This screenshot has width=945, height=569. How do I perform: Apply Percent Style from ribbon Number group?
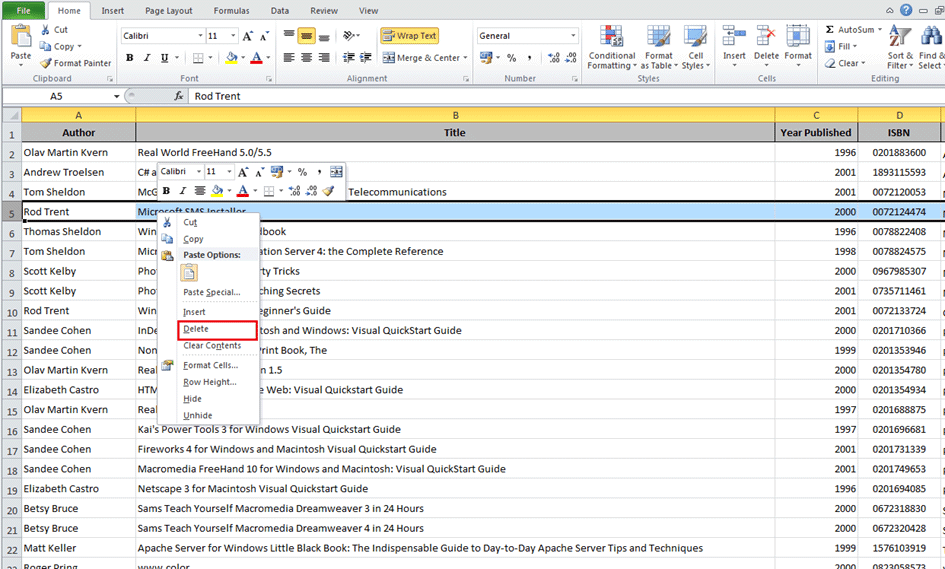pos(512,58)
